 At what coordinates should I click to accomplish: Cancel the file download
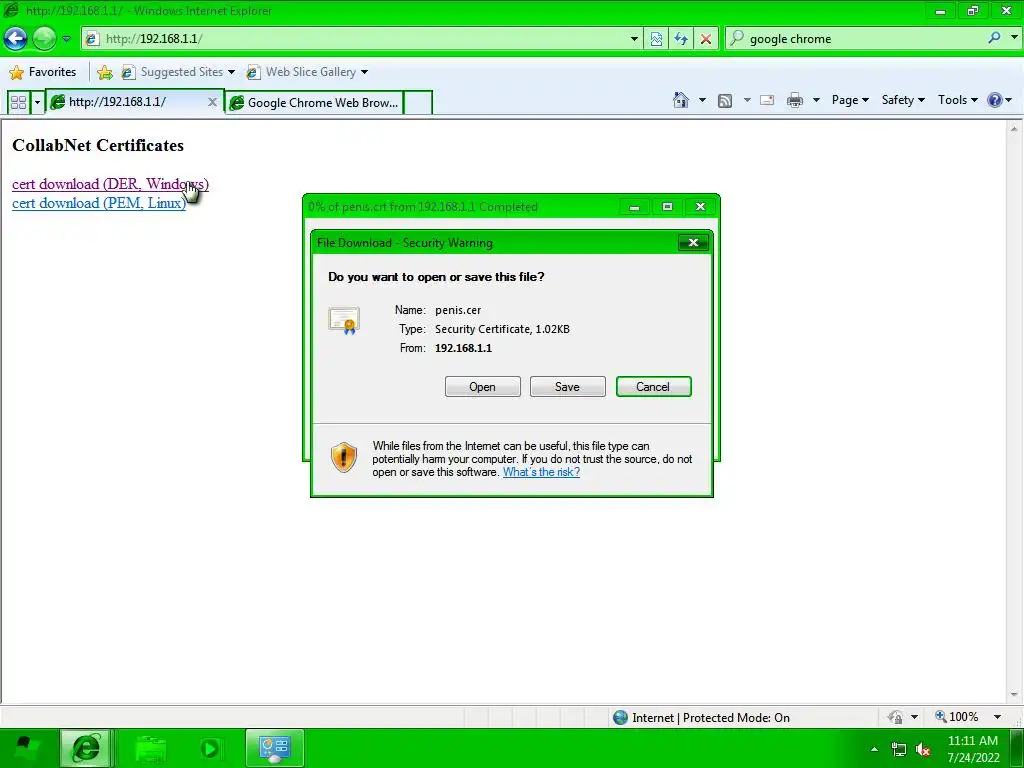(x=653, y=387)
